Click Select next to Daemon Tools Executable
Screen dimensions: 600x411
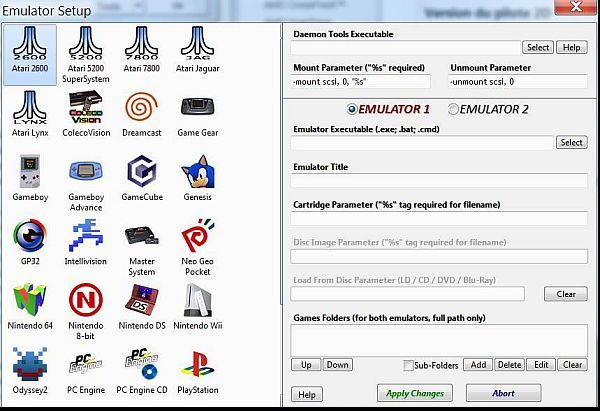point(538,47)
